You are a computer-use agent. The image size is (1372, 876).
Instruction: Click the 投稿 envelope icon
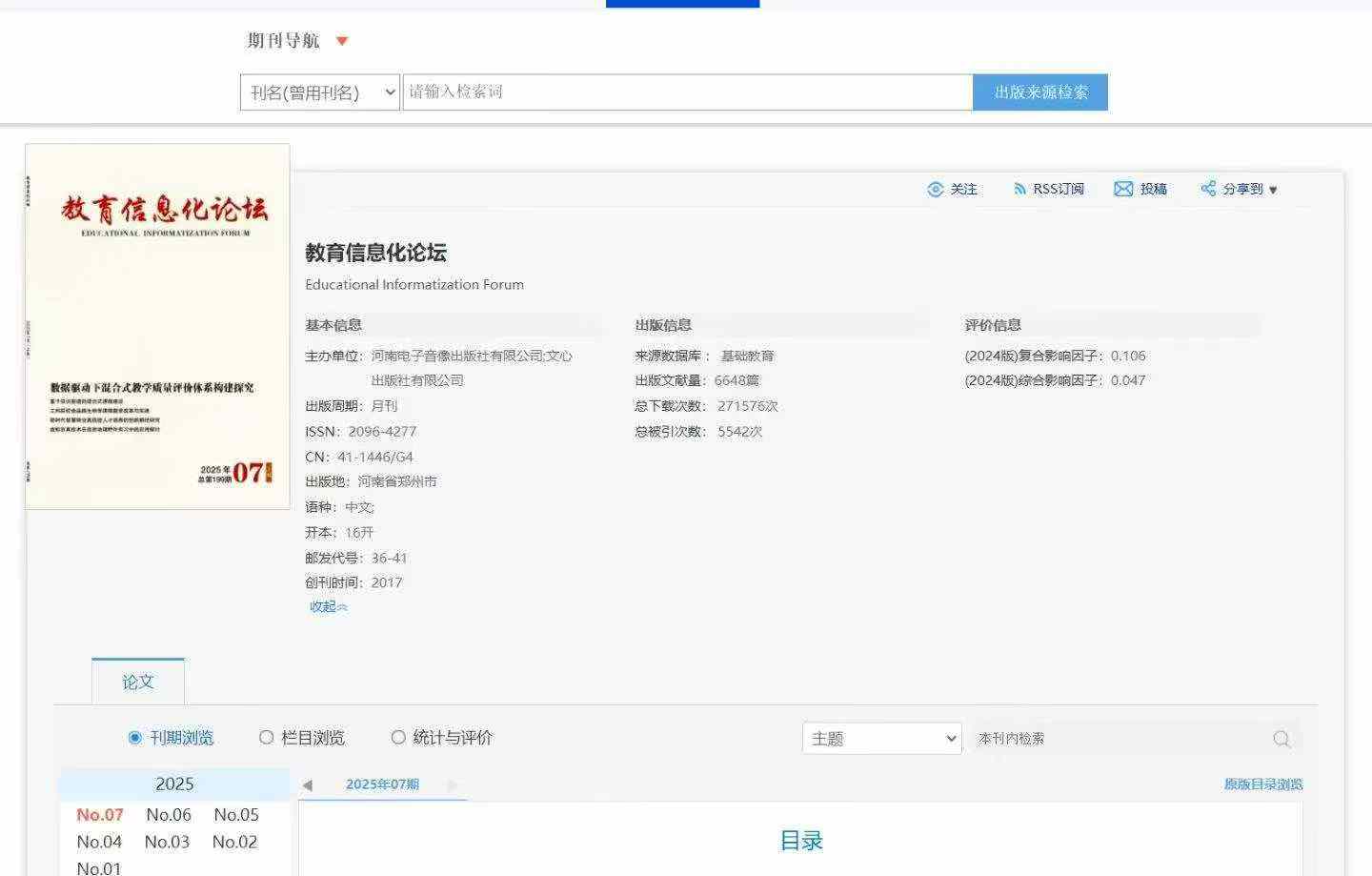click(1123, 189)
